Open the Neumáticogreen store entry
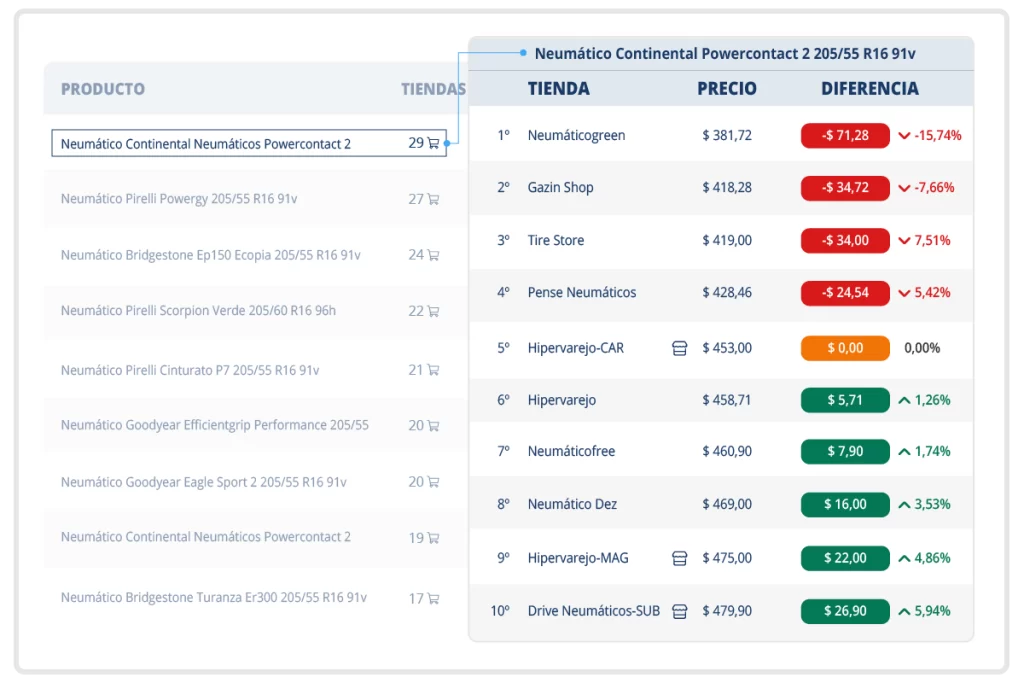1024x683 pixels. click(577, 135)
